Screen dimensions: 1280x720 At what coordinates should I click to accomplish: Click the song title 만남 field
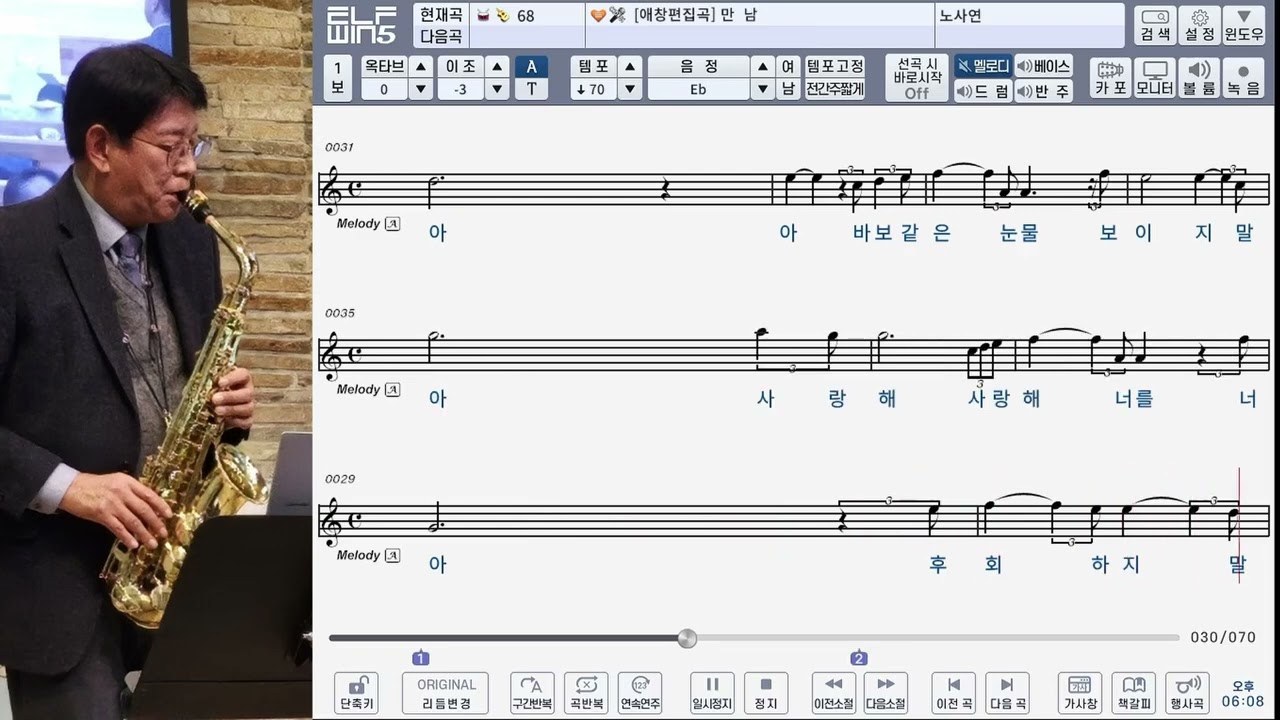click(760, 15)
